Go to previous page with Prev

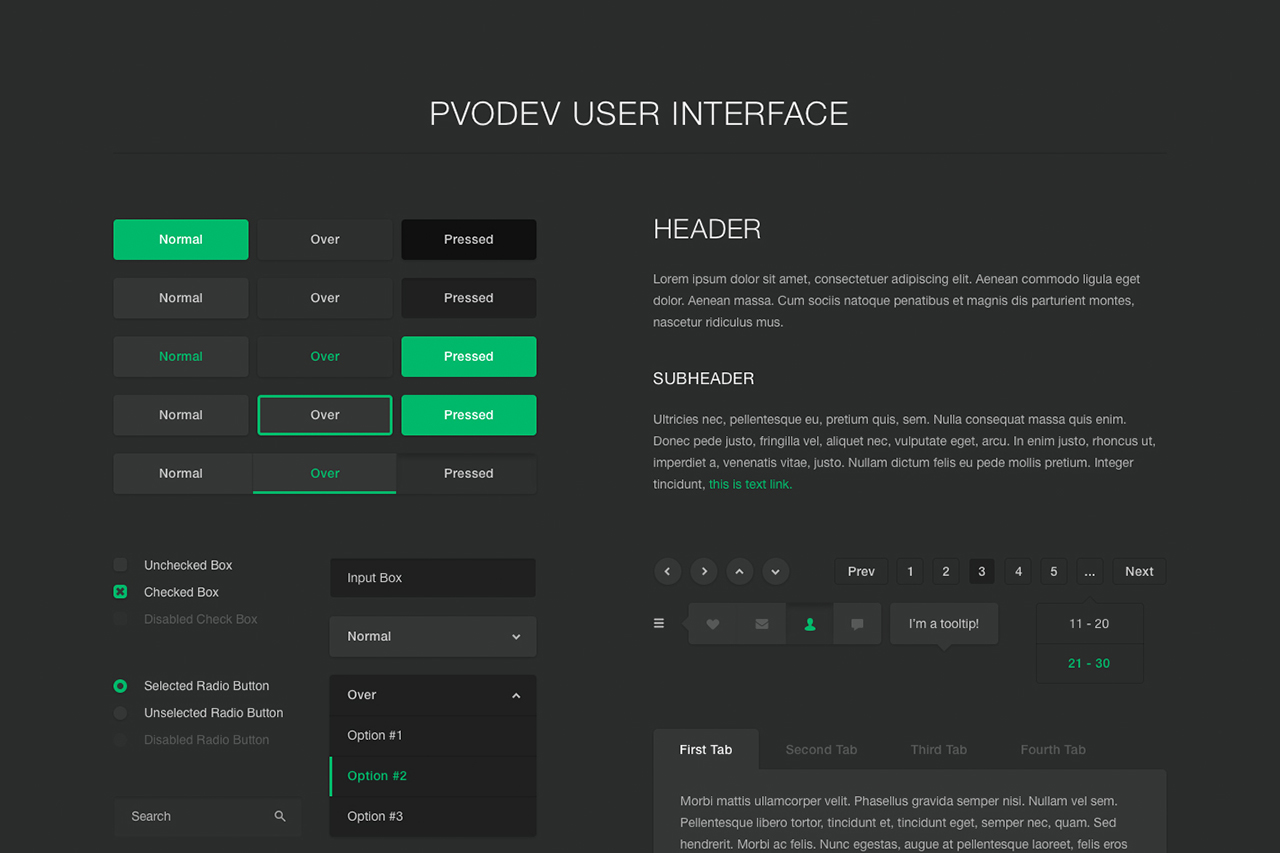point(861,571)
